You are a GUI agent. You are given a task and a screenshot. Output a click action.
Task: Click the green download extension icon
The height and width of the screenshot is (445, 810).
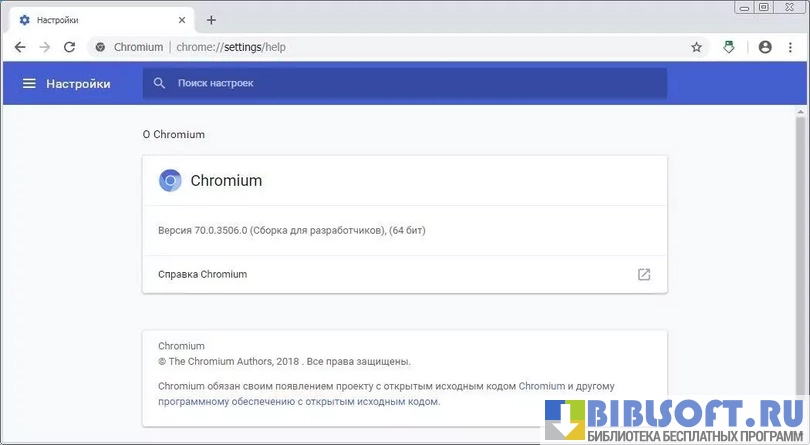729,47
